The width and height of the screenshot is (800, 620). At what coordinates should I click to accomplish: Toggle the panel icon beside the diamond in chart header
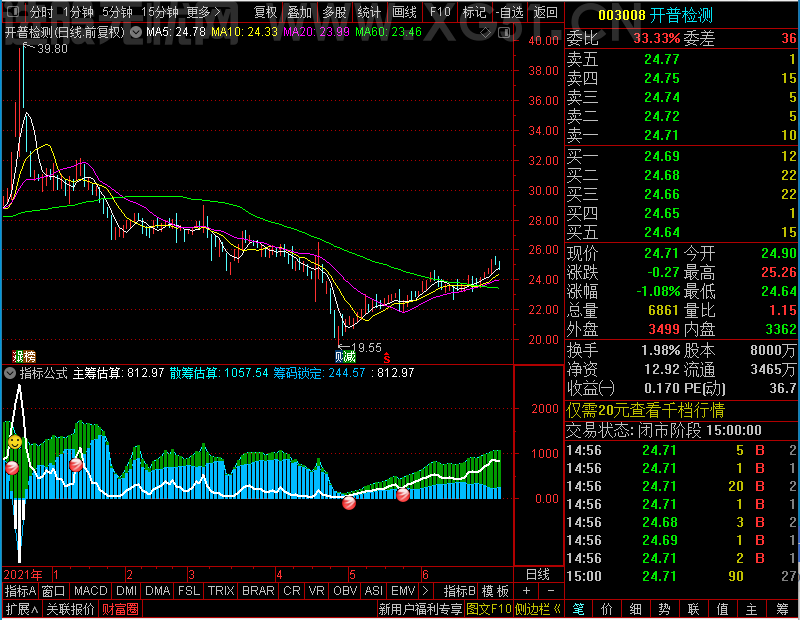pyautogui.click(x=504, y=33)
